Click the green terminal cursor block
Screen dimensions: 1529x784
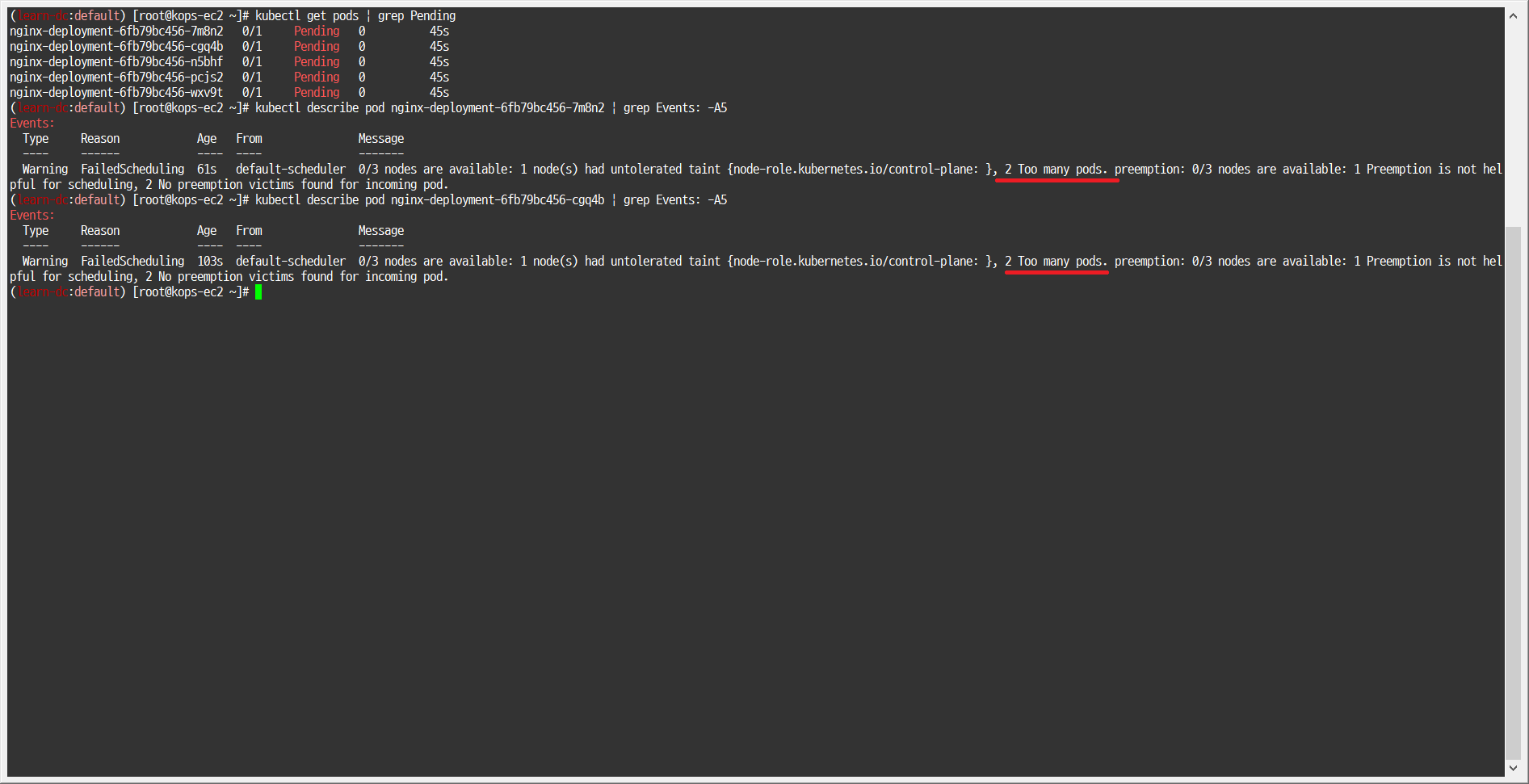point(258,292)
